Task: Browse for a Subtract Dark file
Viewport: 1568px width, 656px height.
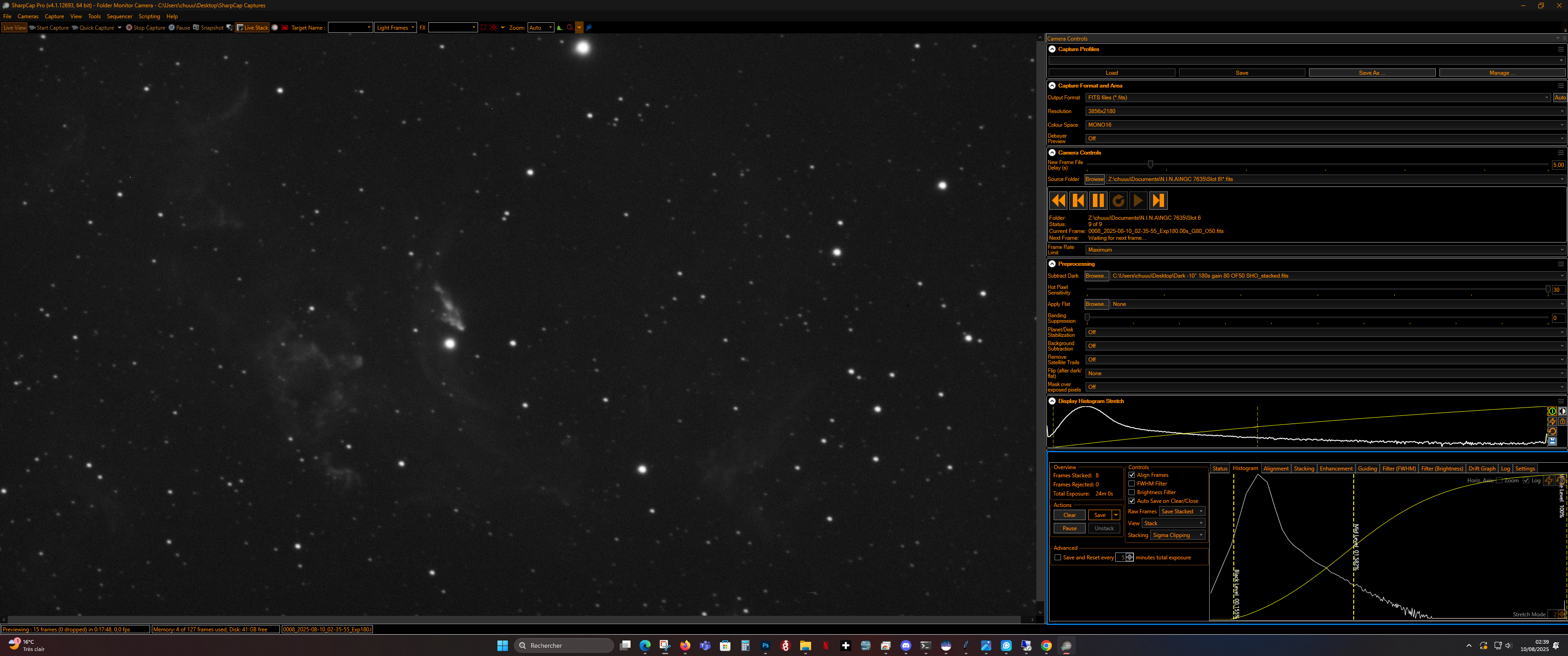Action: pos(1096,276)
